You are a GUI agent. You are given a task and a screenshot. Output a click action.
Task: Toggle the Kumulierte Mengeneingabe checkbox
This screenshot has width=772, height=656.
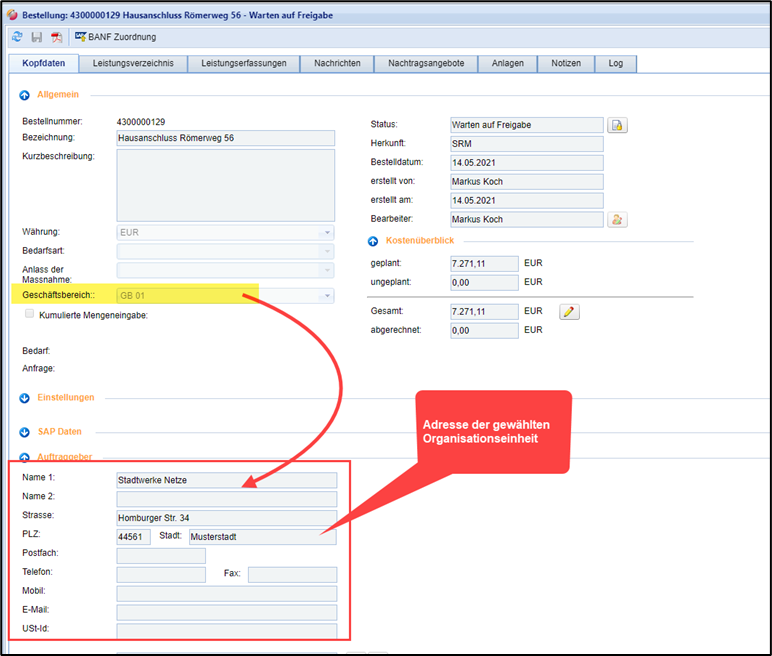30,314
